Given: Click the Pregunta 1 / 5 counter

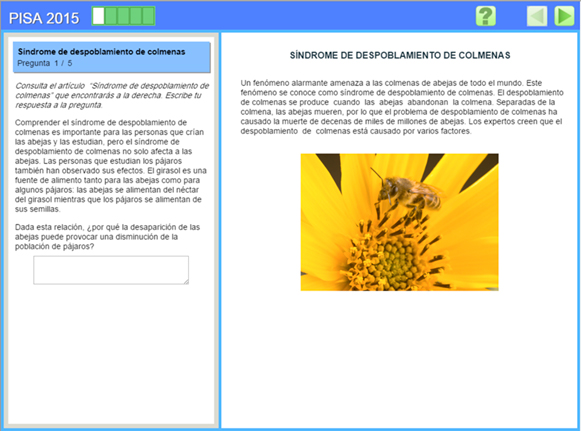Looking at the screenshot, I should click(45, 63).
